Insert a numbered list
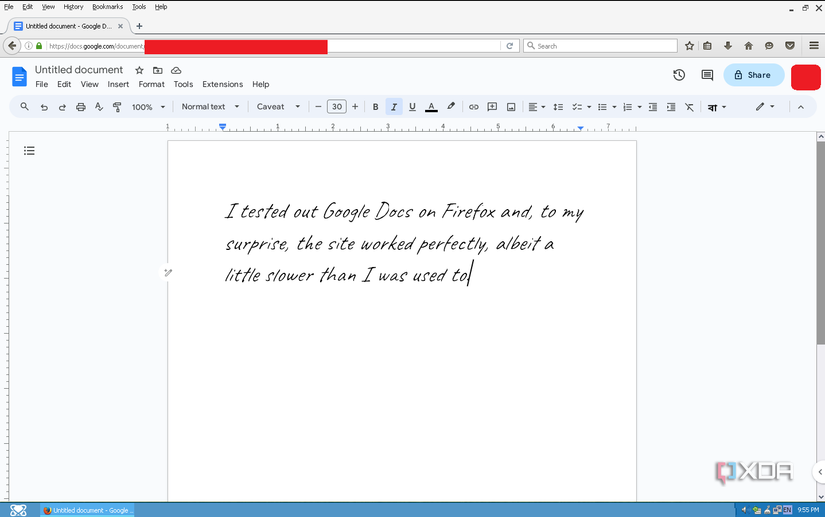Image resolution: width=825 pixels, height=517 pixels. point(628,107)
